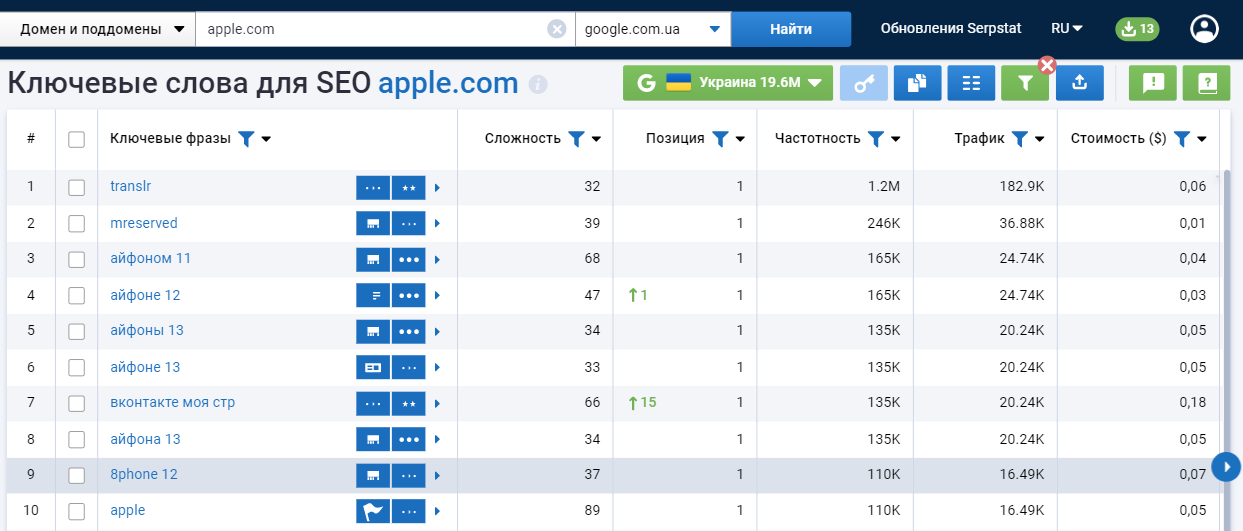Open sort arrow for Трафик column
Screen dimensions: 1243x531
1040,139
